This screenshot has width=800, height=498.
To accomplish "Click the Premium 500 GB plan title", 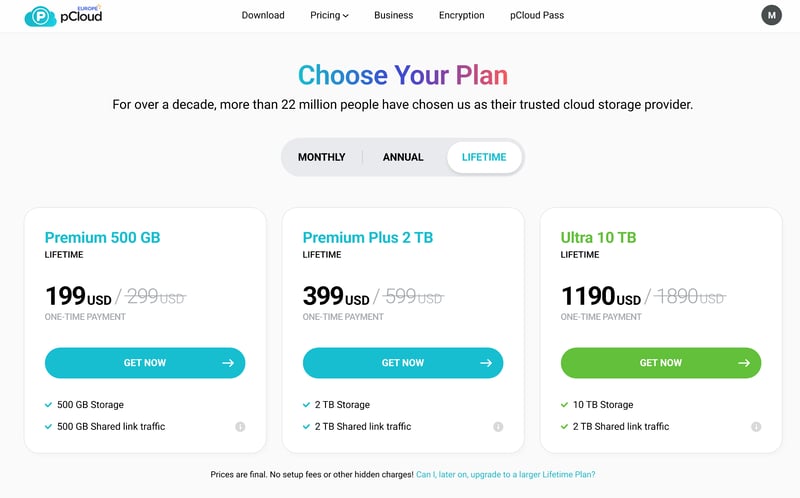I will (102, 238).
